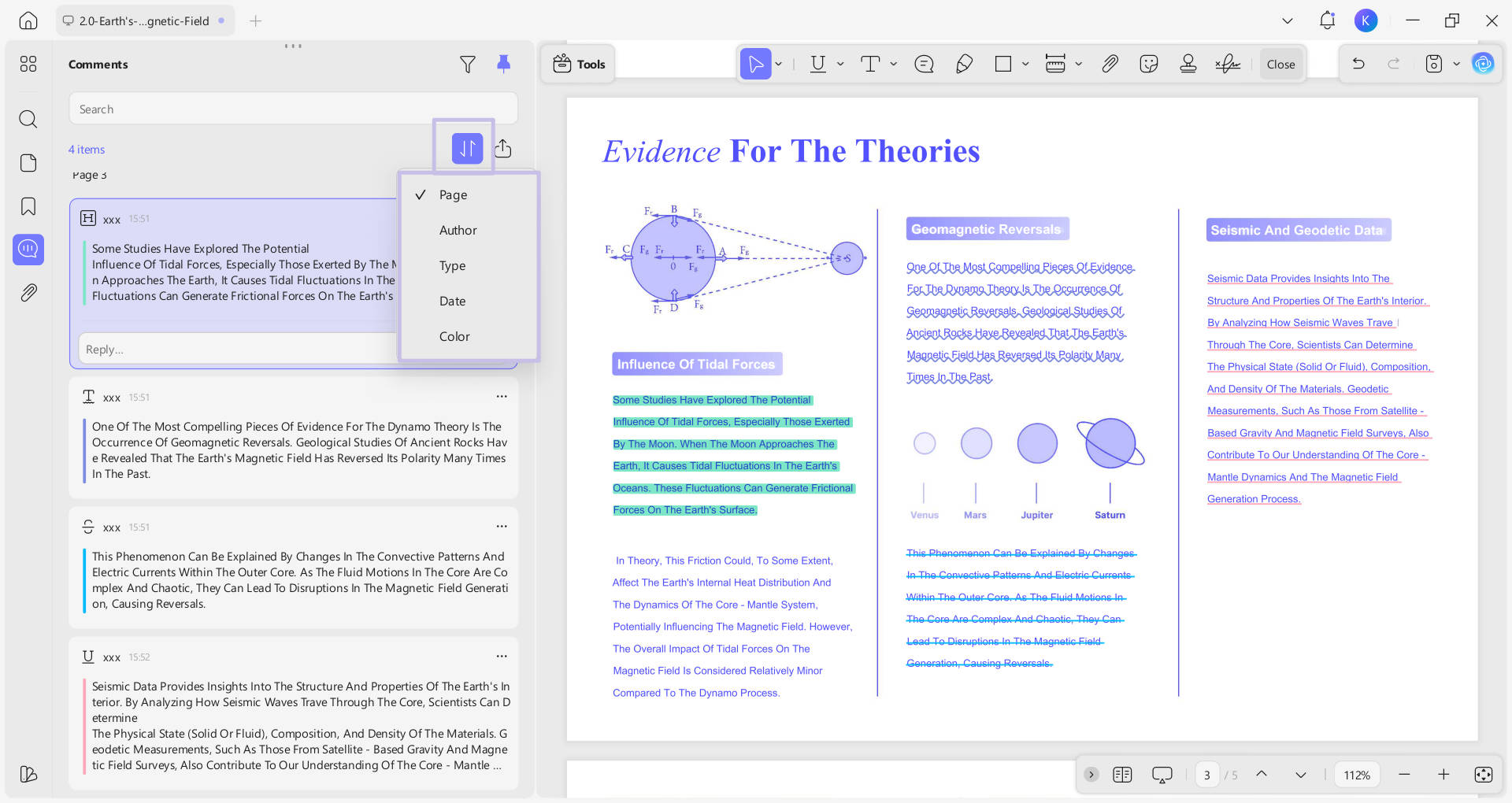Toggle the reading layout view icon
1512x803 pixels.
1122,775
